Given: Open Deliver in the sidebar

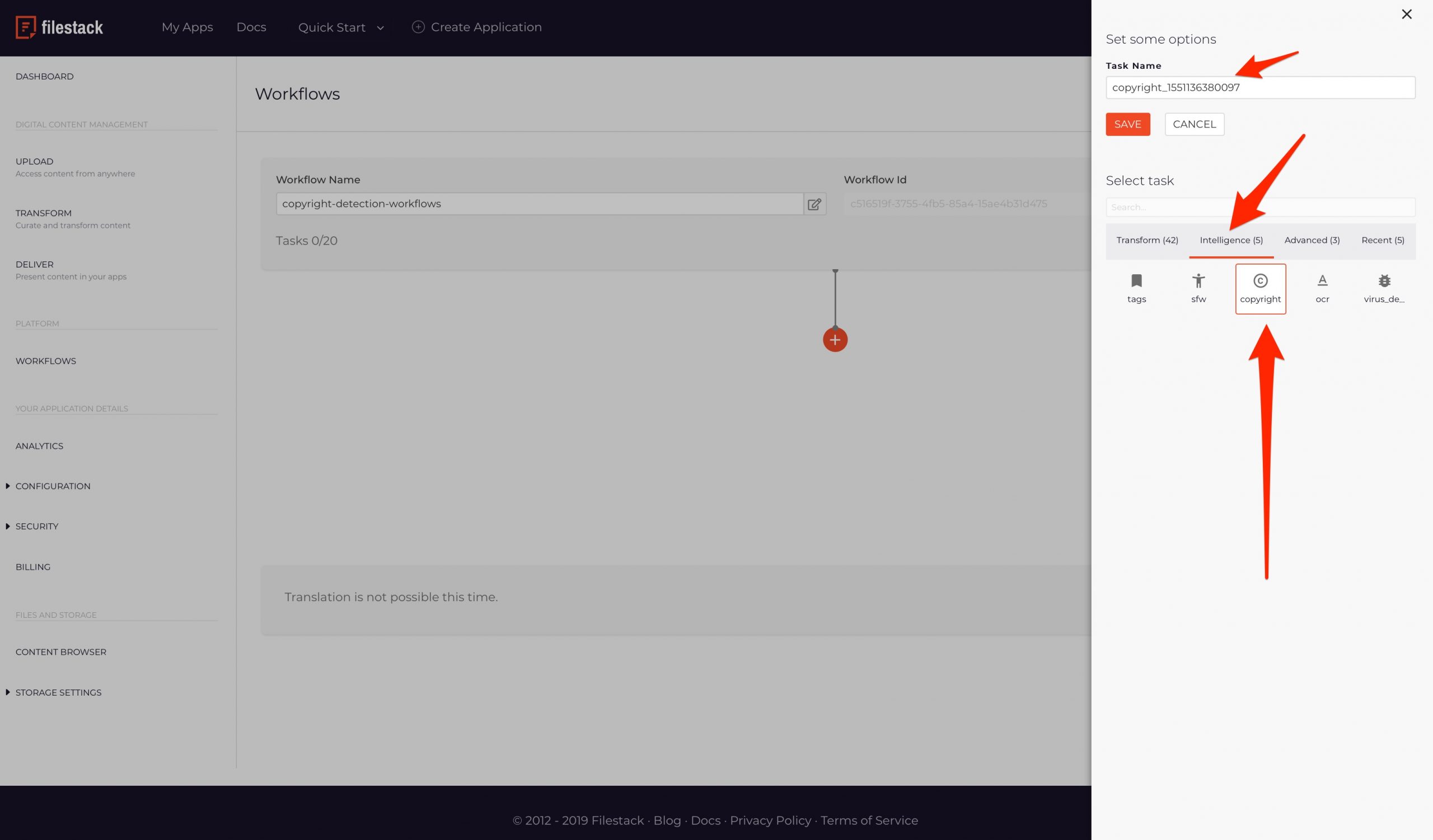Looking at the screenshot, I should [71, 270].
